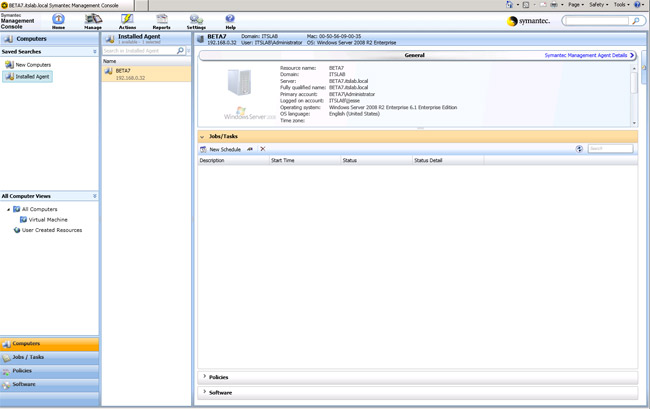Click the server thumbnail image in General panel
650x409 pixels.
(239, 82)
